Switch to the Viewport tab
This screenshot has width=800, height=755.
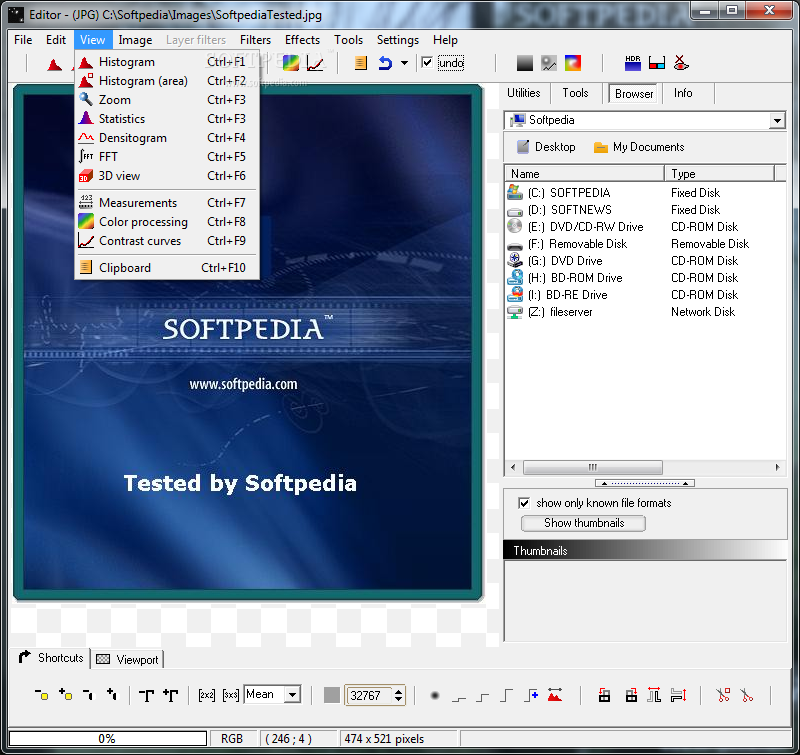coord(128,659)
